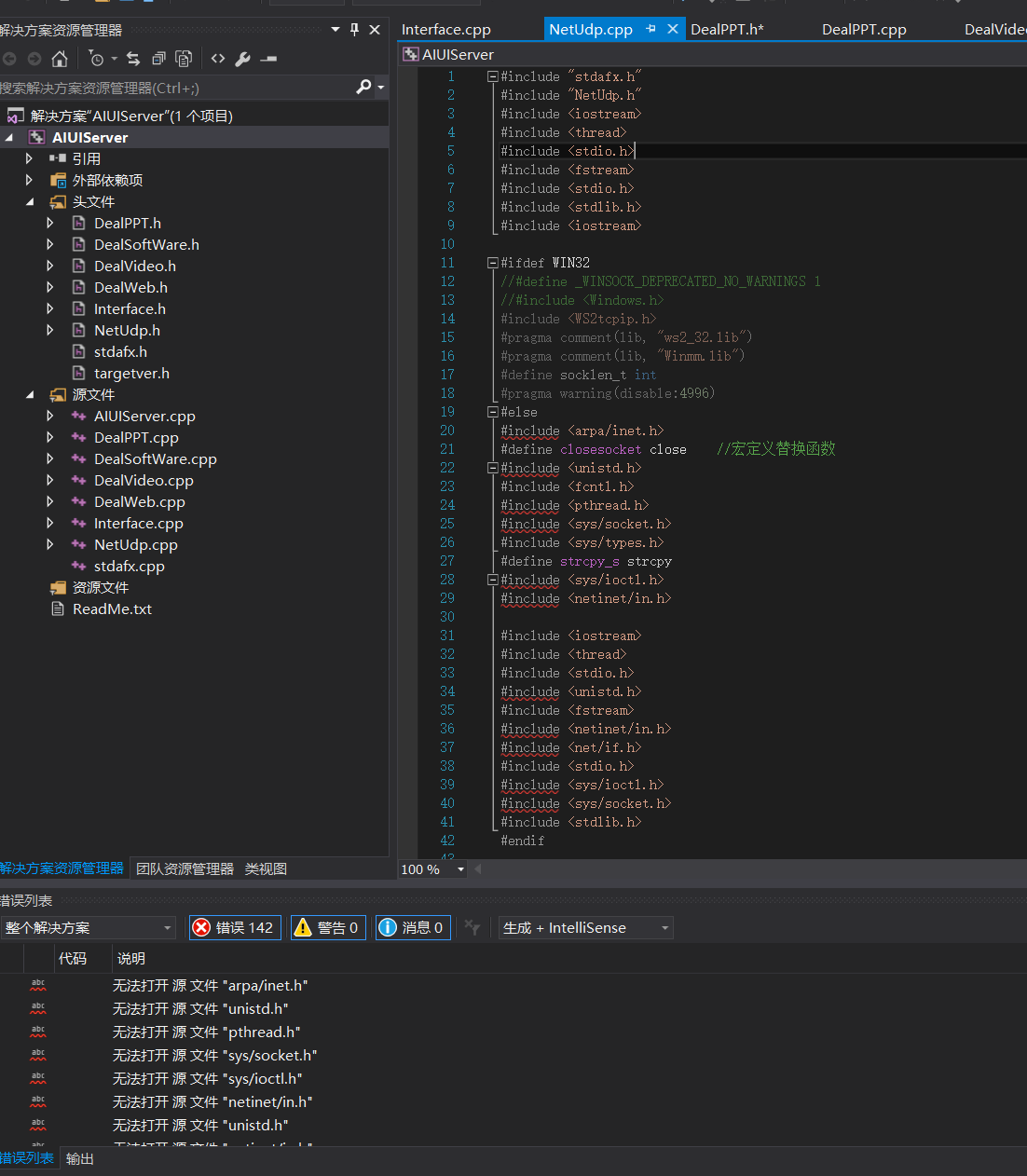This screenshot has height=1176, width=1027.
Task: Expand the DealPPT.h node
Action: pyautogui.click(x=50, y=223)
